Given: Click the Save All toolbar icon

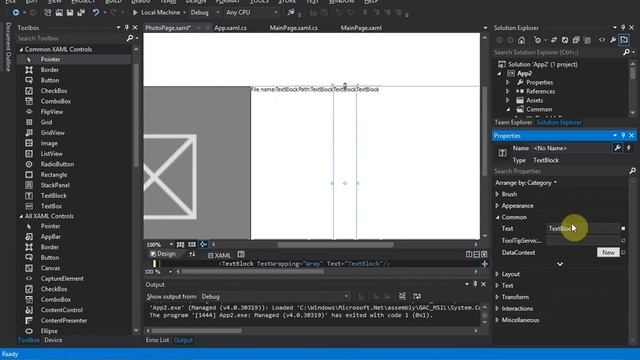Looking at the screenshot, I should (x=81, y=13).
